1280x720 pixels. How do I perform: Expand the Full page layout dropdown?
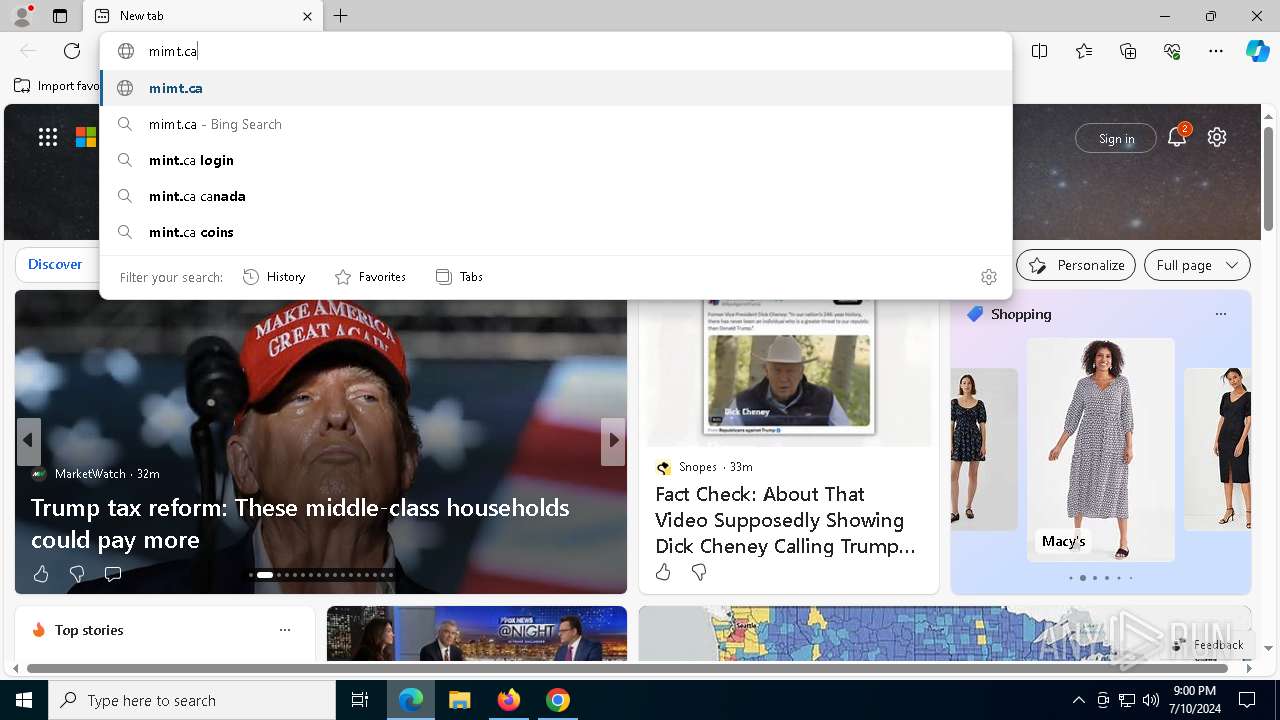(1197, 265)
